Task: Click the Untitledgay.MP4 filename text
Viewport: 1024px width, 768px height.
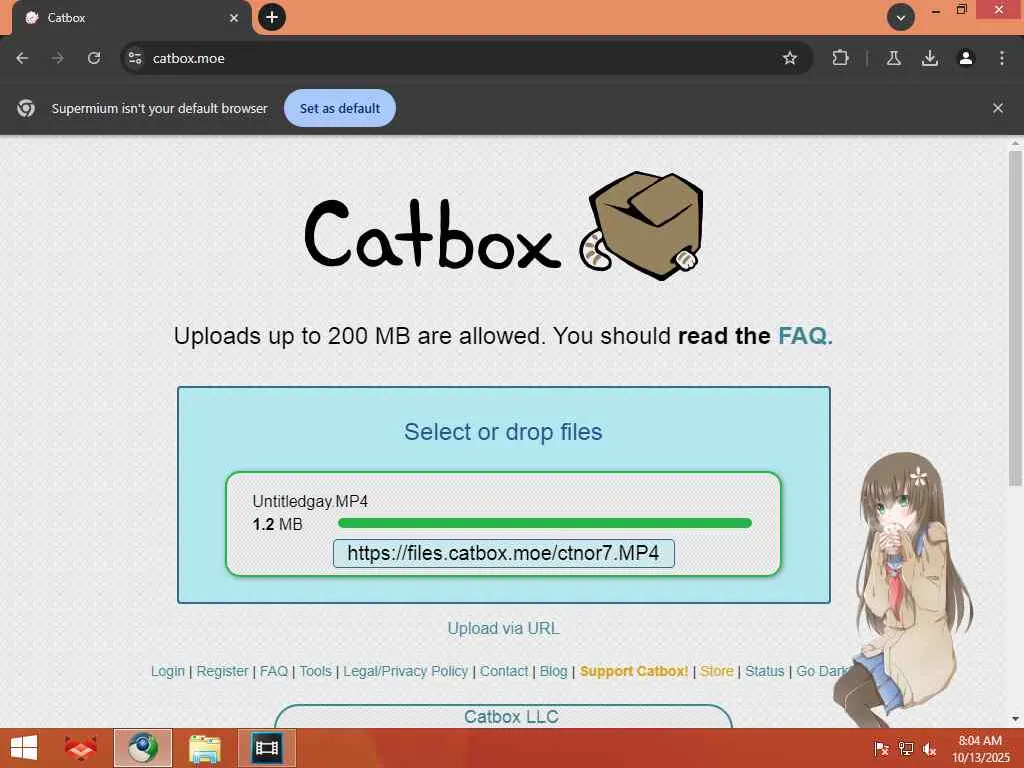Action: (310, 501)
